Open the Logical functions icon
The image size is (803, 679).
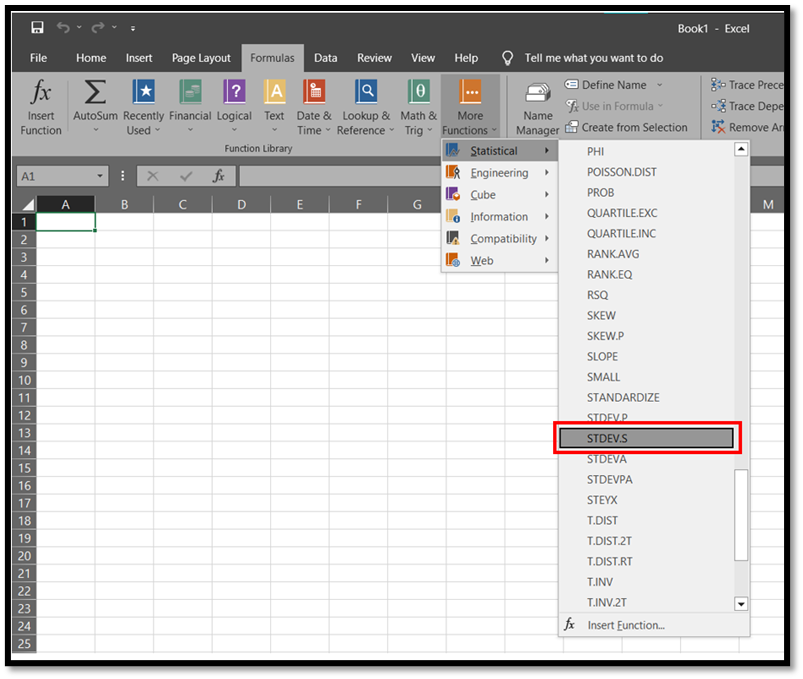pyautogui.click(x=234, y=95)
